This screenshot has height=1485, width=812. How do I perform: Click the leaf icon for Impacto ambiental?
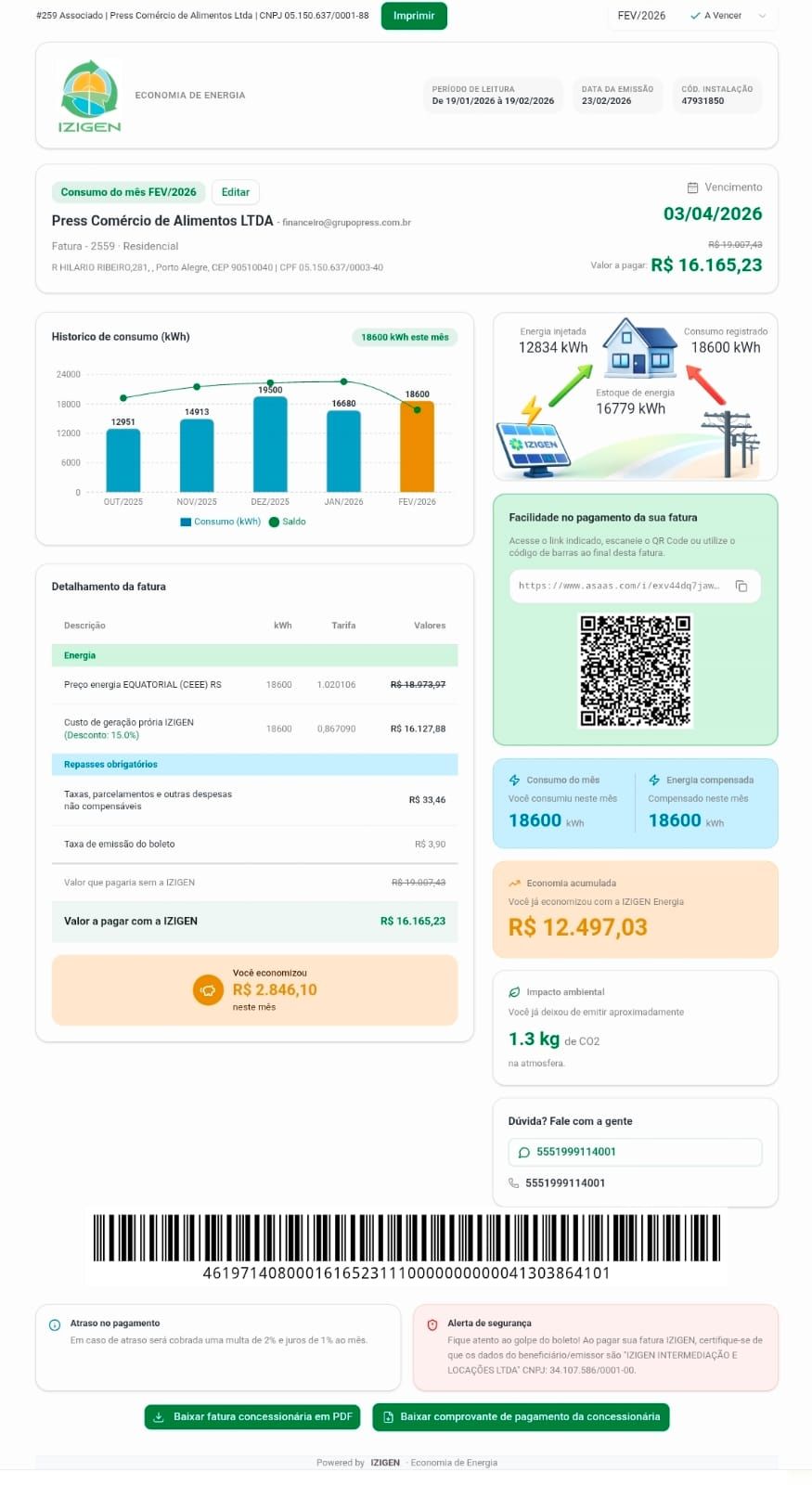coord(514,992)
